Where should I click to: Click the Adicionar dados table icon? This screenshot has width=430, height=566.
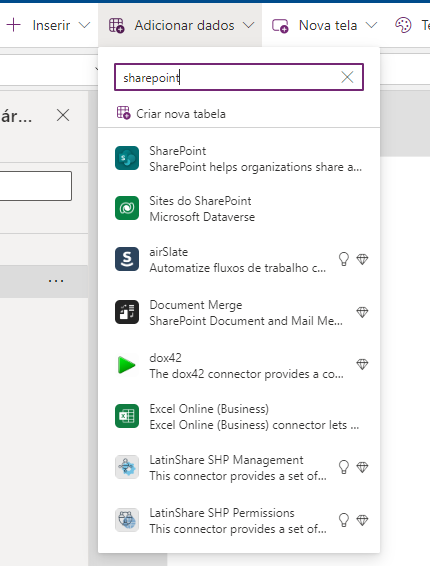point(117,26)
